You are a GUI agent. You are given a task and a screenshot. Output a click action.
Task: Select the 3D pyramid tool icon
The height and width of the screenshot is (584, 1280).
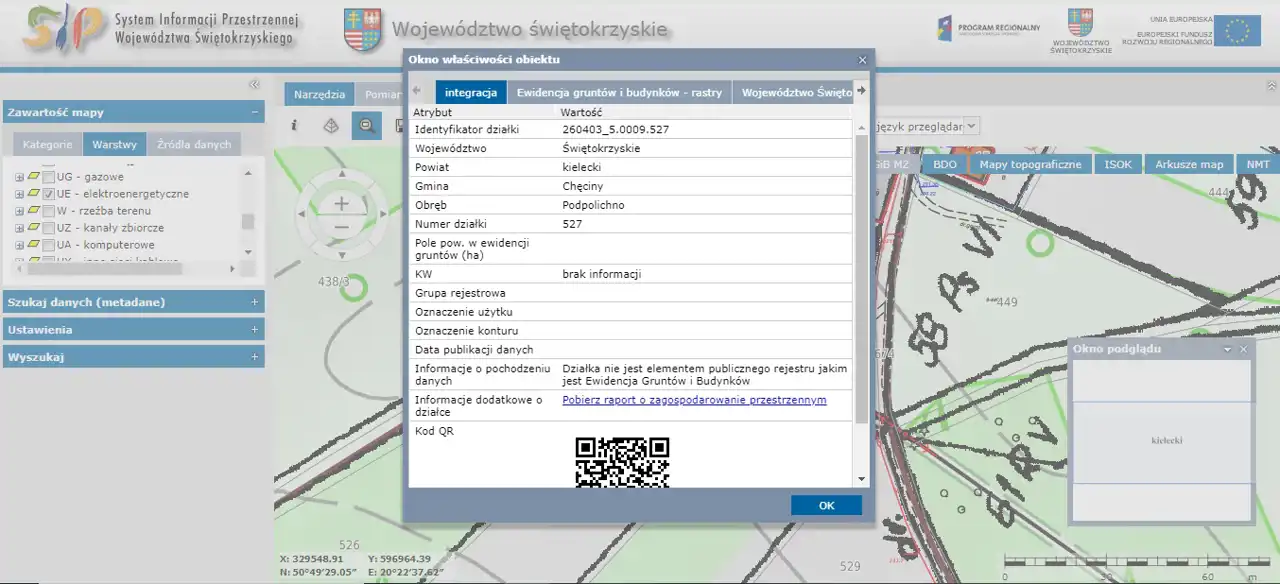tap(331, 126)
